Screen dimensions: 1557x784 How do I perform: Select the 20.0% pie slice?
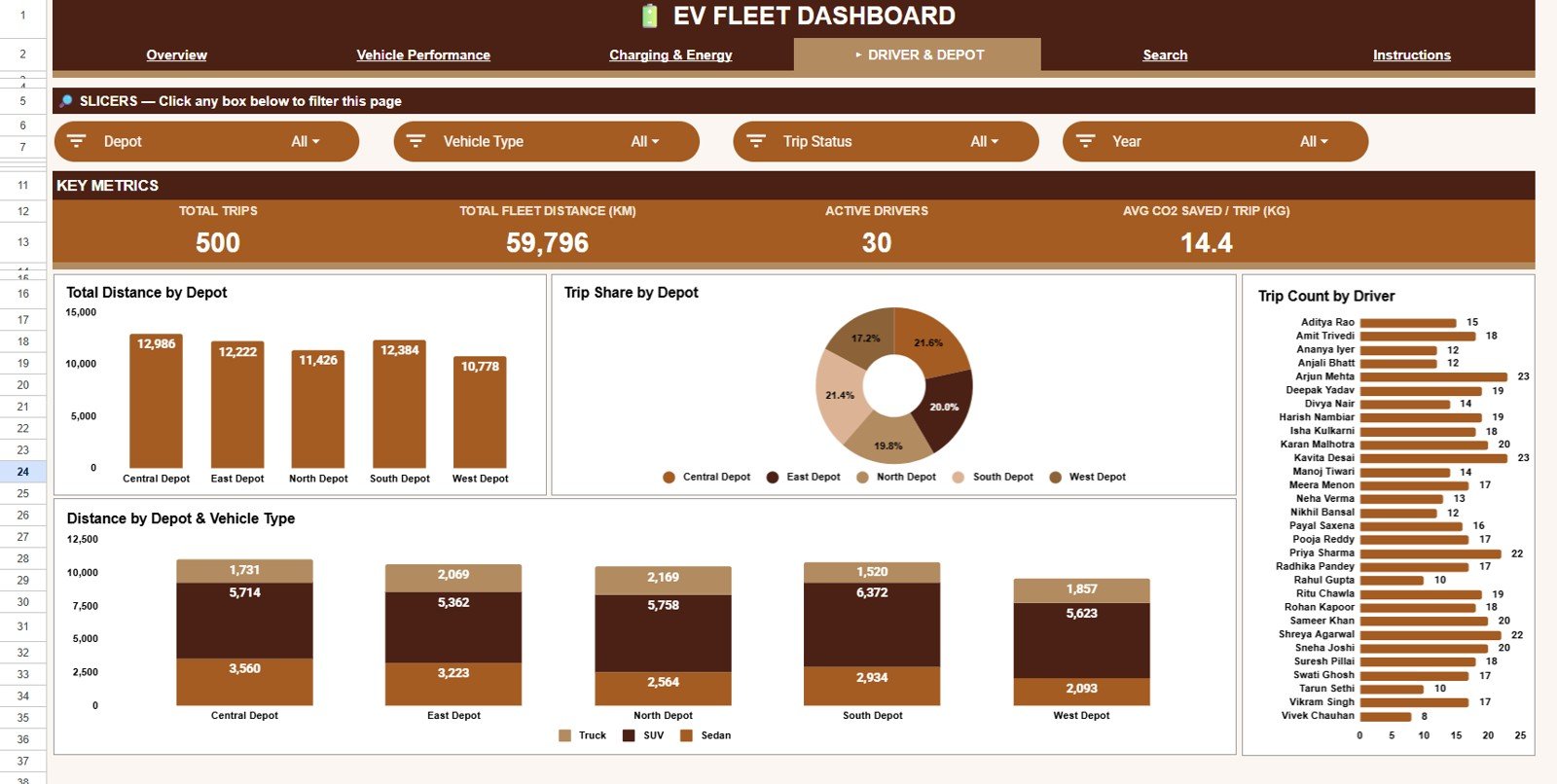click(947, 409)
